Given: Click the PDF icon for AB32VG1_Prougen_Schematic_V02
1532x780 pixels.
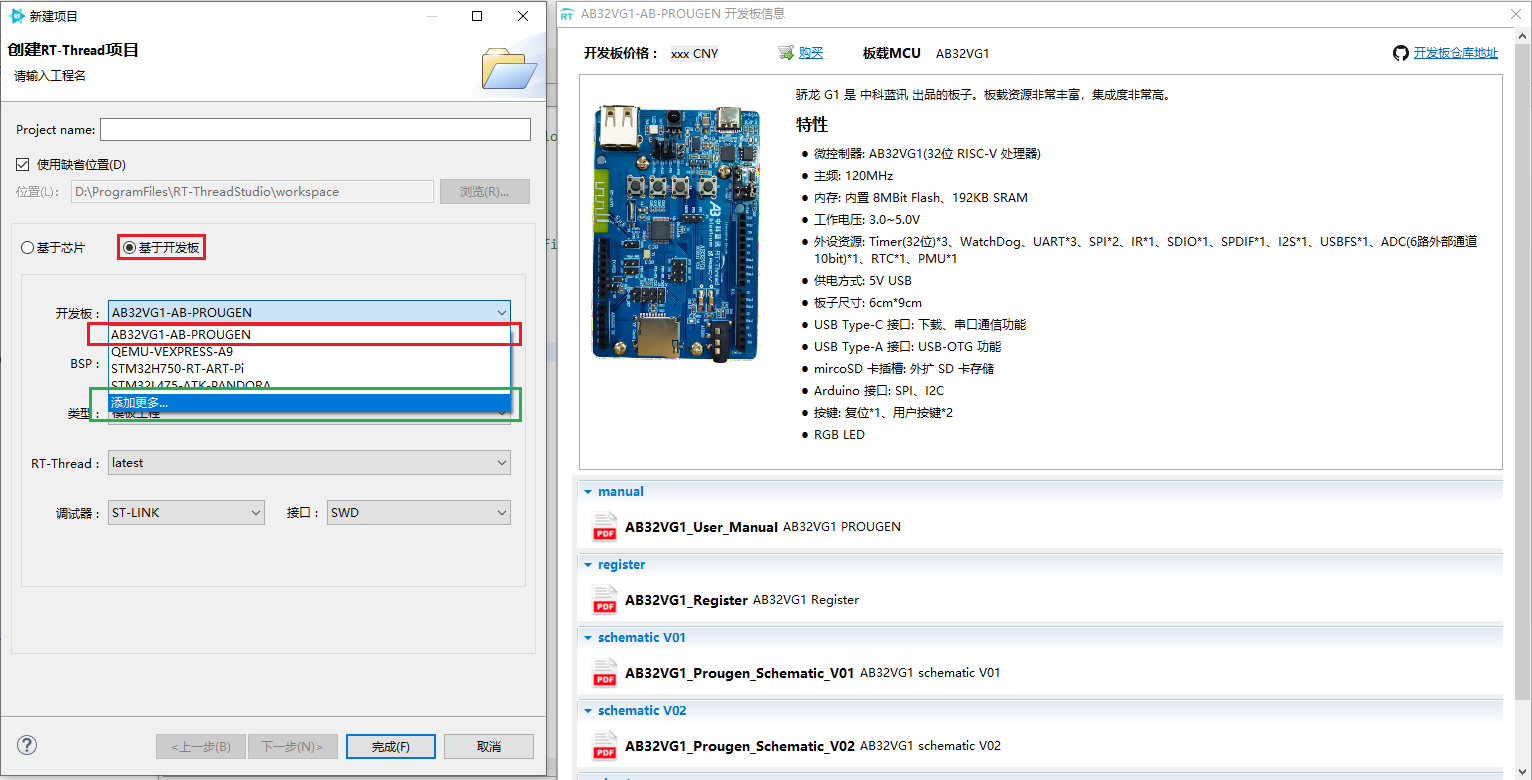Looking at the screenshot, I should pos(605,745).
